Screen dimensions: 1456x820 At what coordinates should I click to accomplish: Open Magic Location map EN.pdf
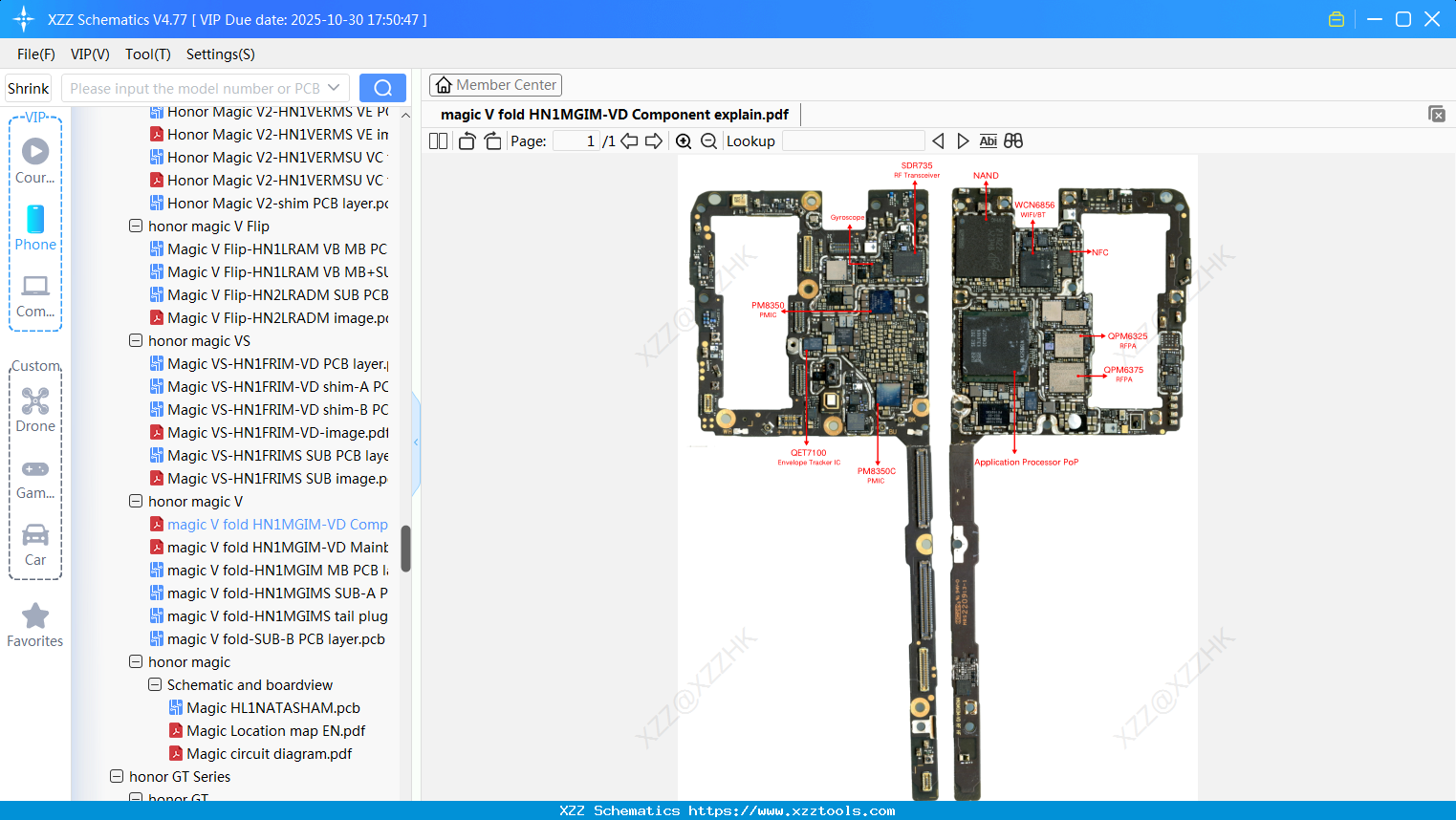[x=268, y=731]
